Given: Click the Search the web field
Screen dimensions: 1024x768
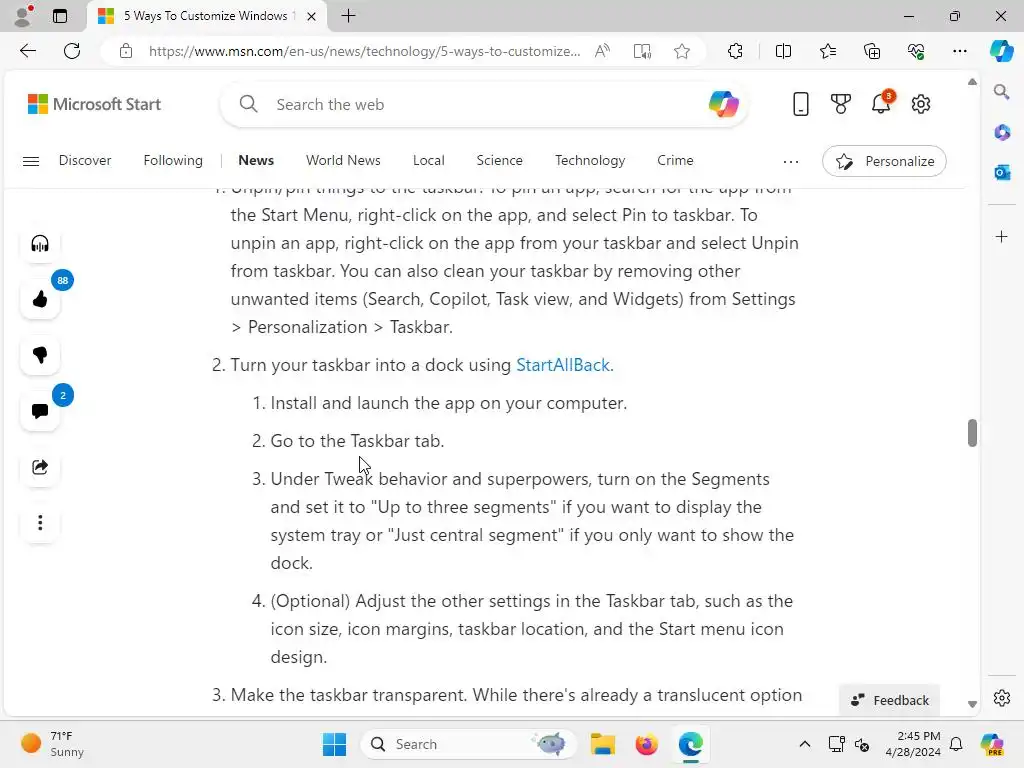Looking at the screenshot, I should 483,104.
